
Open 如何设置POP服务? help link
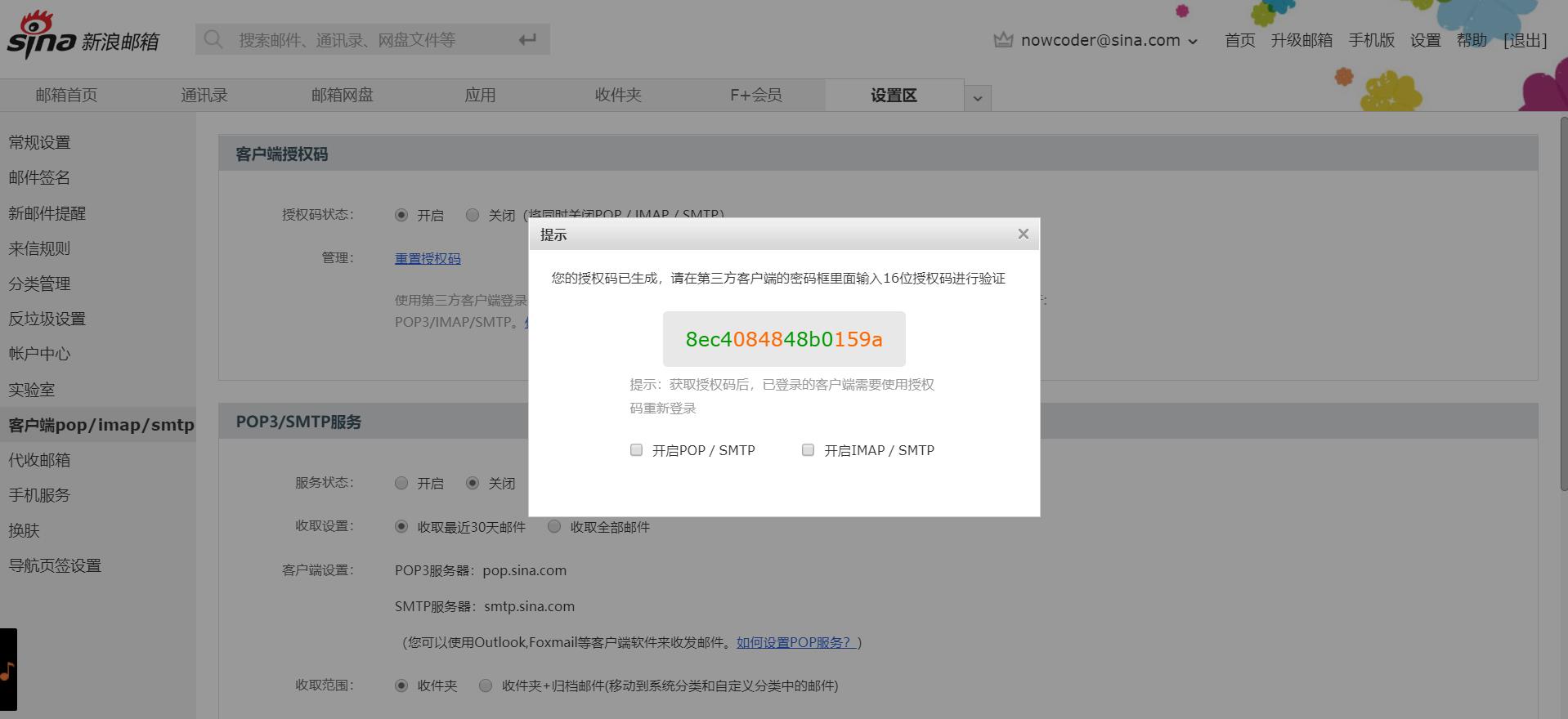(x=796, y=642)
